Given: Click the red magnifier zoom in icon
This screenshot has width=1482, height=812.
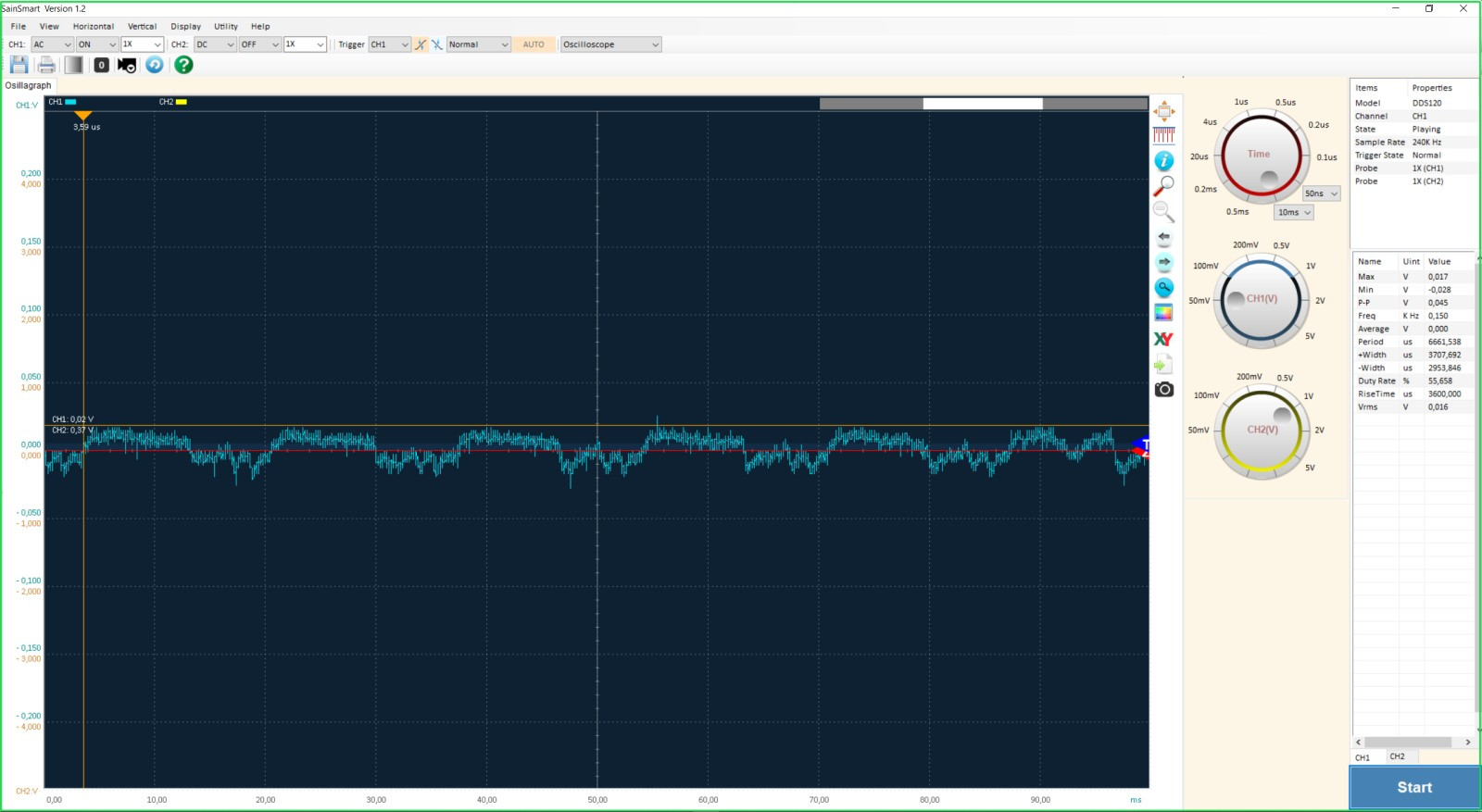Looking at the screenshot, I should point(1163,187).
